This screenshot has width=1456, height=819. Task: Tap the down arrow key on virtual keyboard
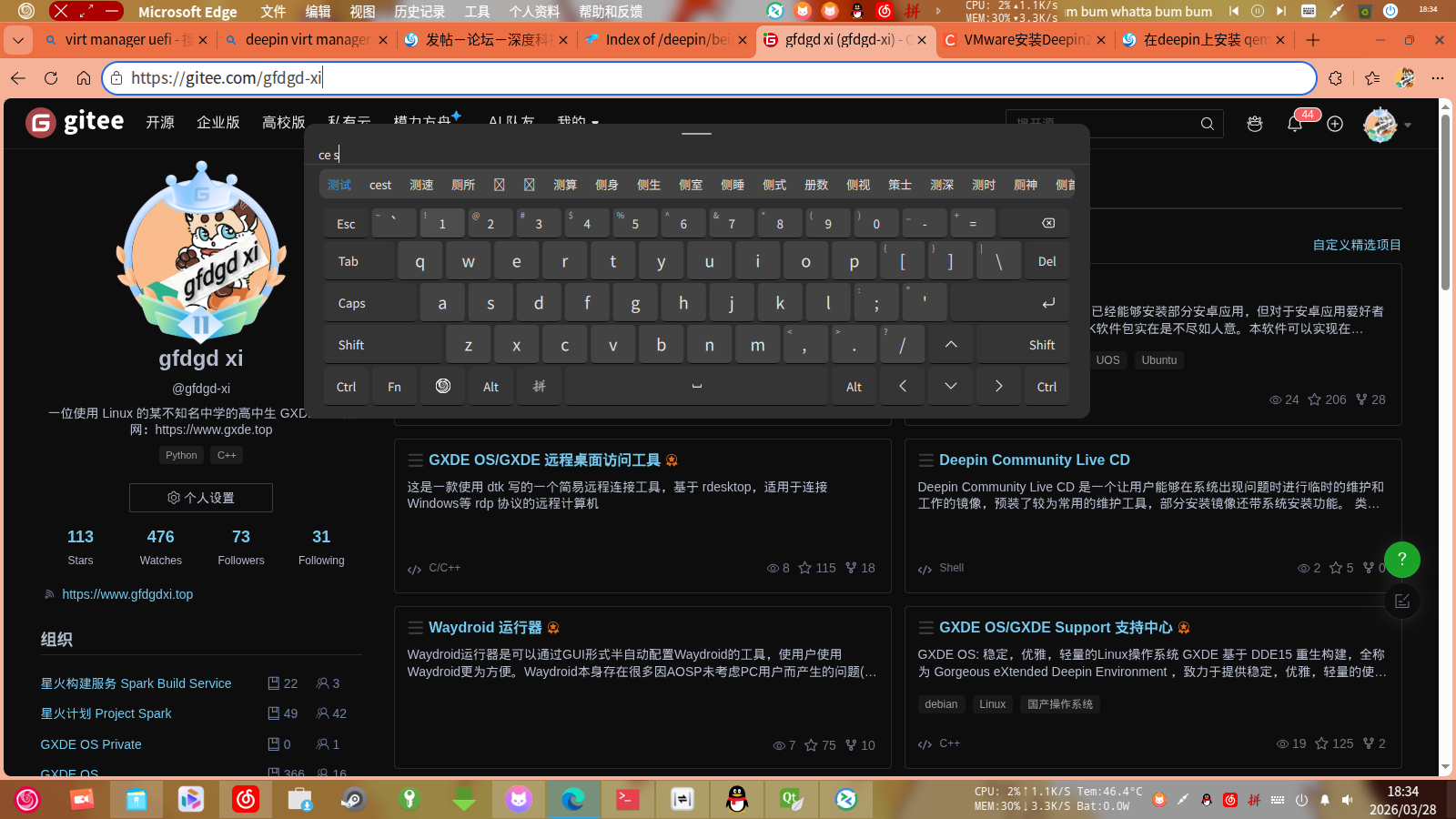pos(950,387)
